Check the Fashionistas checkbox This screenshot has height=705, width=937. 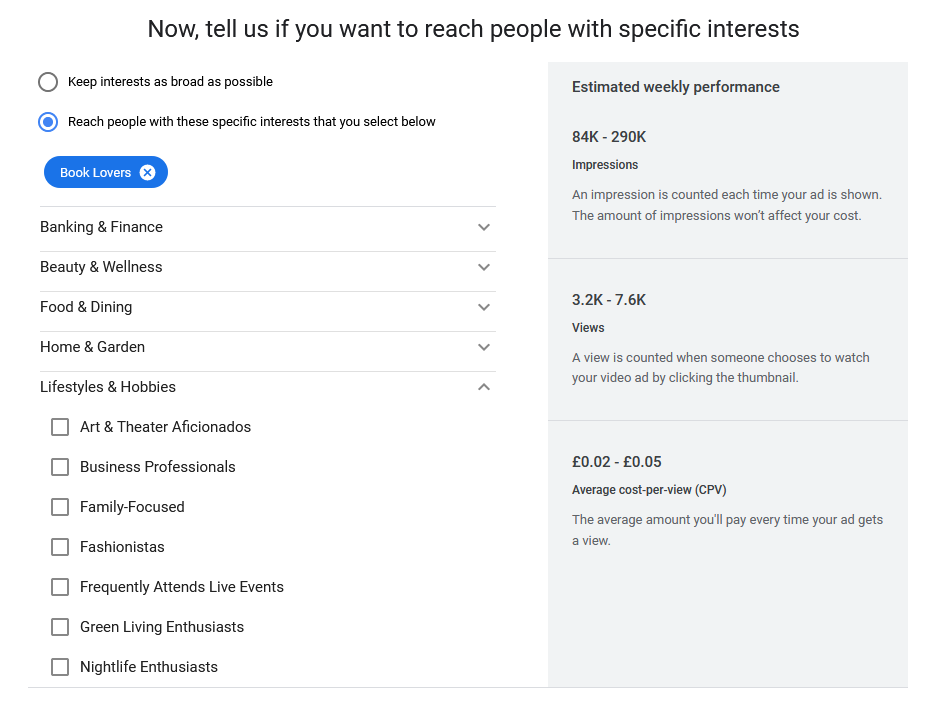(x=60, y=547)
